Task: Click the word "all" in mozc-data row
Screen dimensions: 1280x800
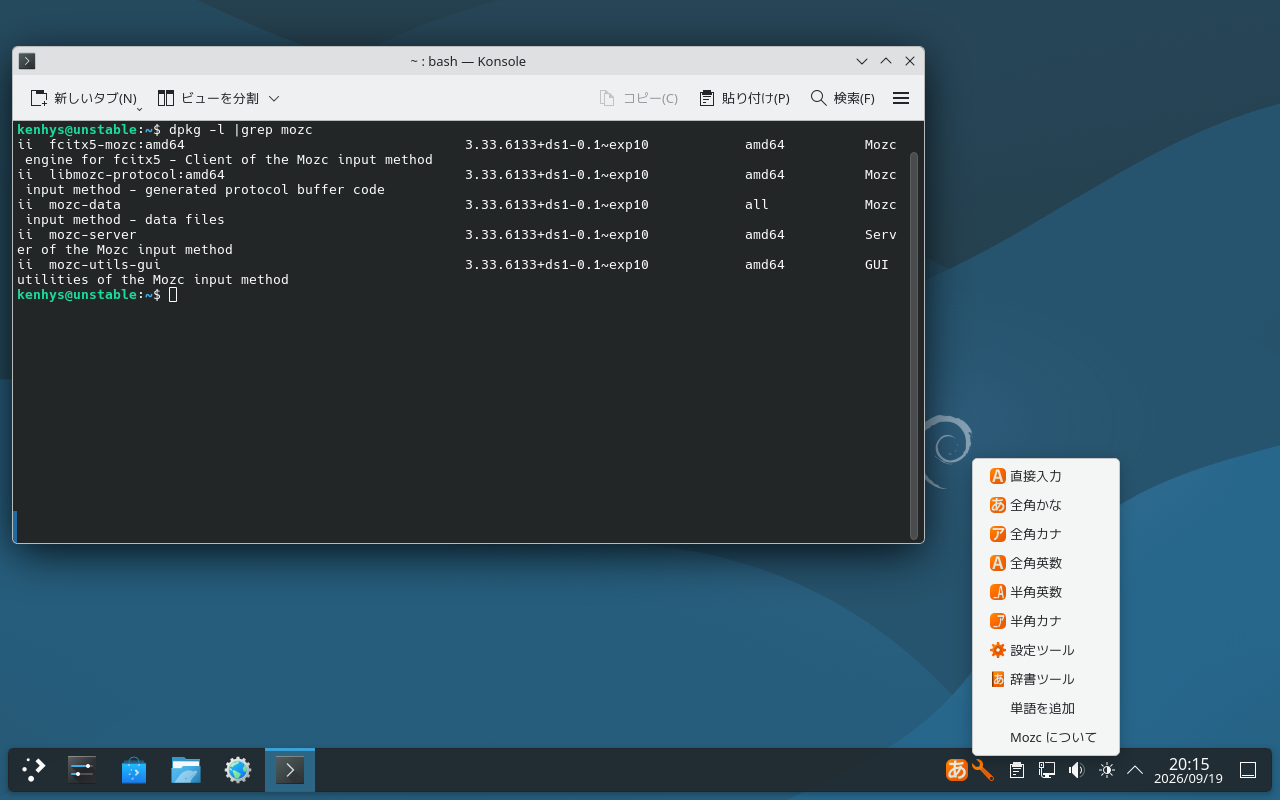Action: (757, 205)
